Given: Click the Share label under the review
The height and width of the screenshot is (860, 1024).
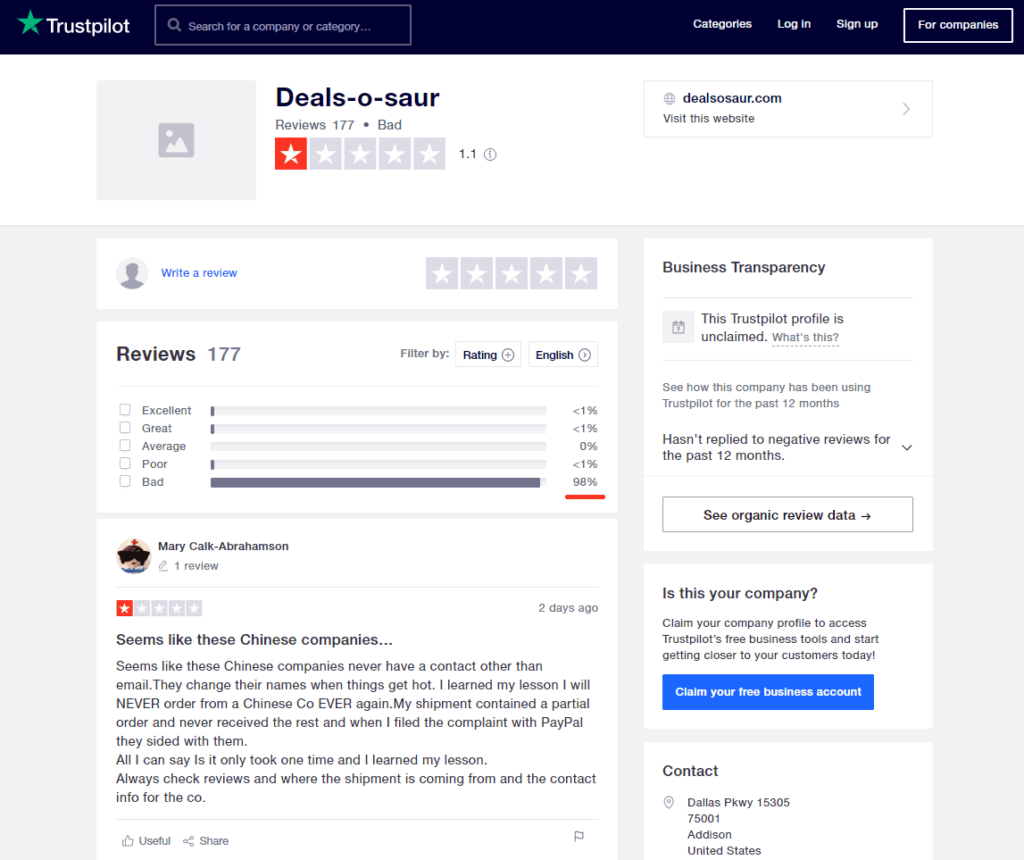Looking at the screenshot, I should coord(214,841).
